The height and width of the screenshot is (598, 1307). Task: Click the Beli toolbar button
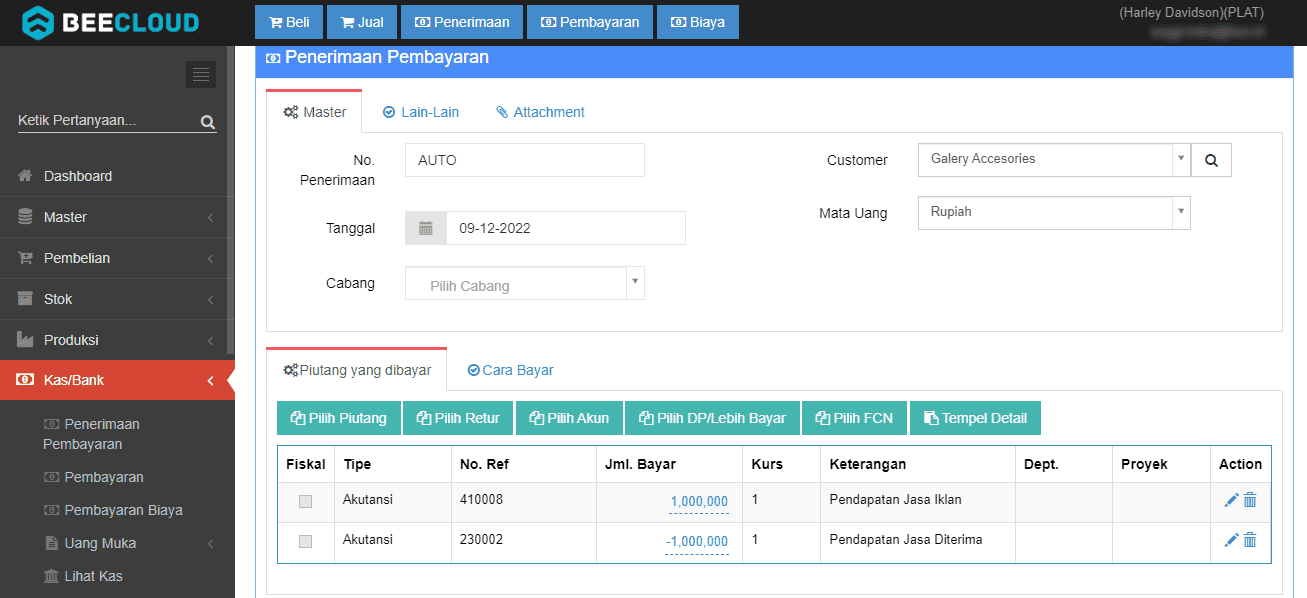coord(289,22)
